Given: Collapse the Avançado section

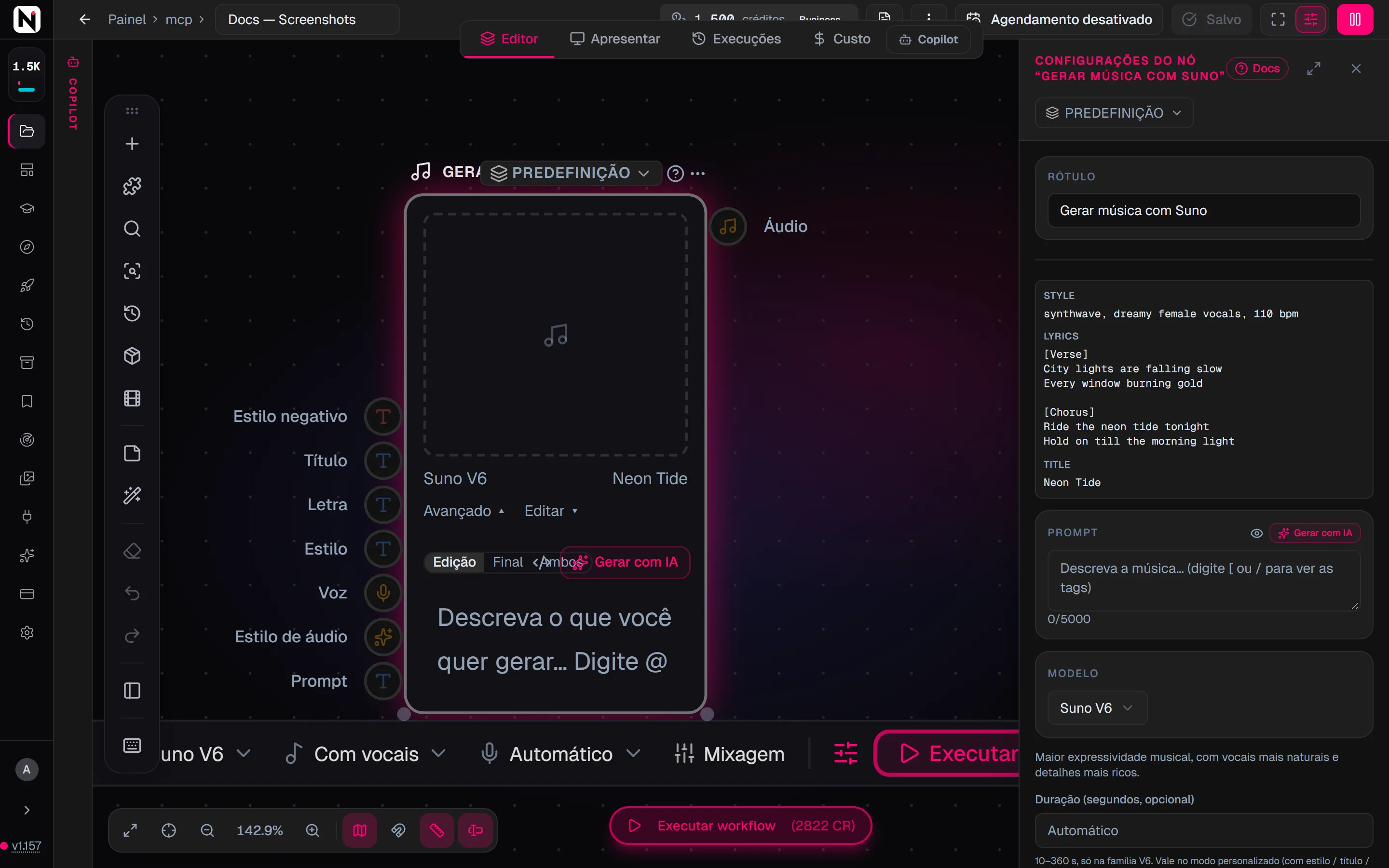Looking at the screenshot, I should click(464, 511).
